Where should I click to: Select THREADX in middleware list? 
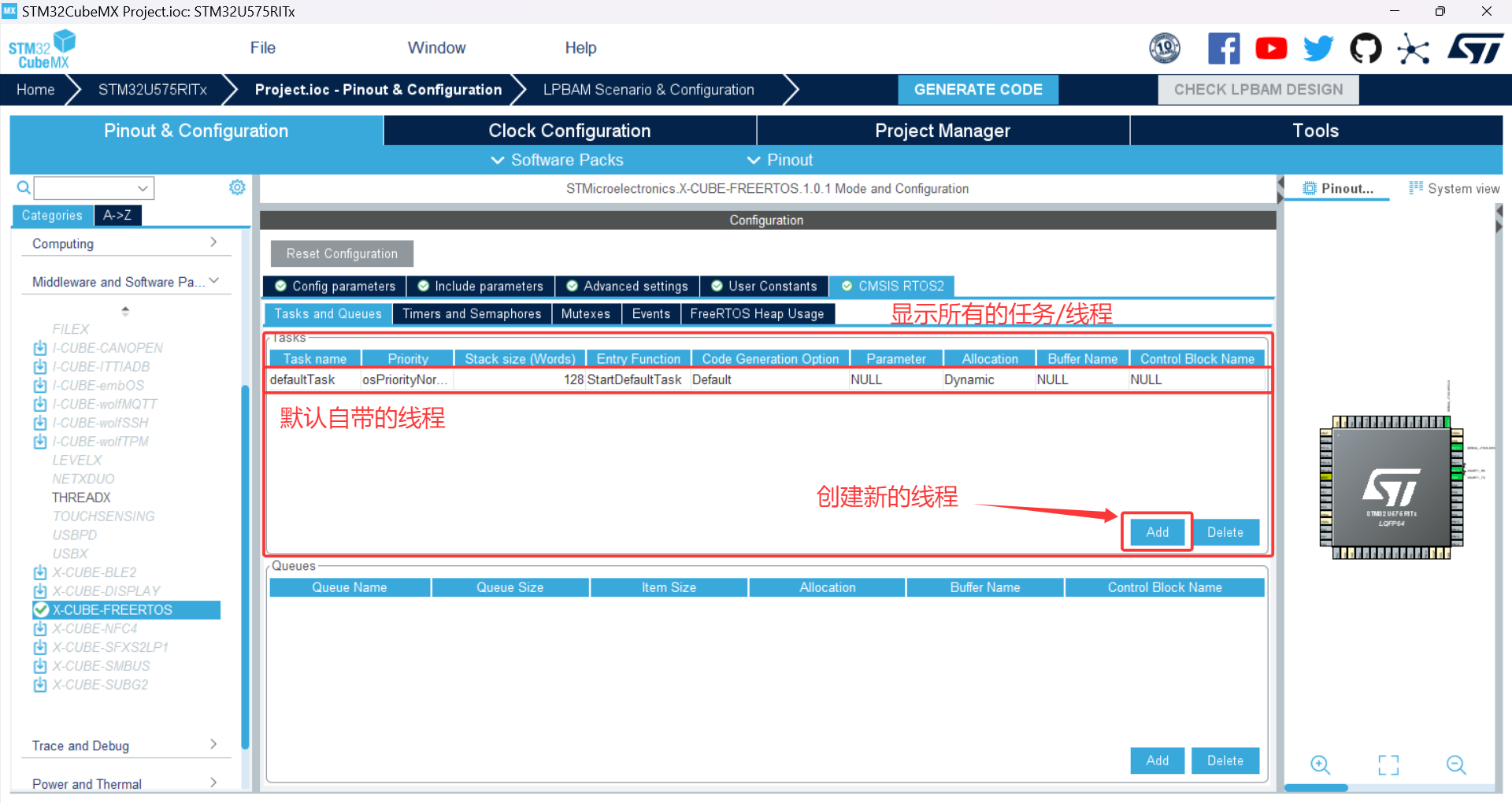(x=81, y=498)
